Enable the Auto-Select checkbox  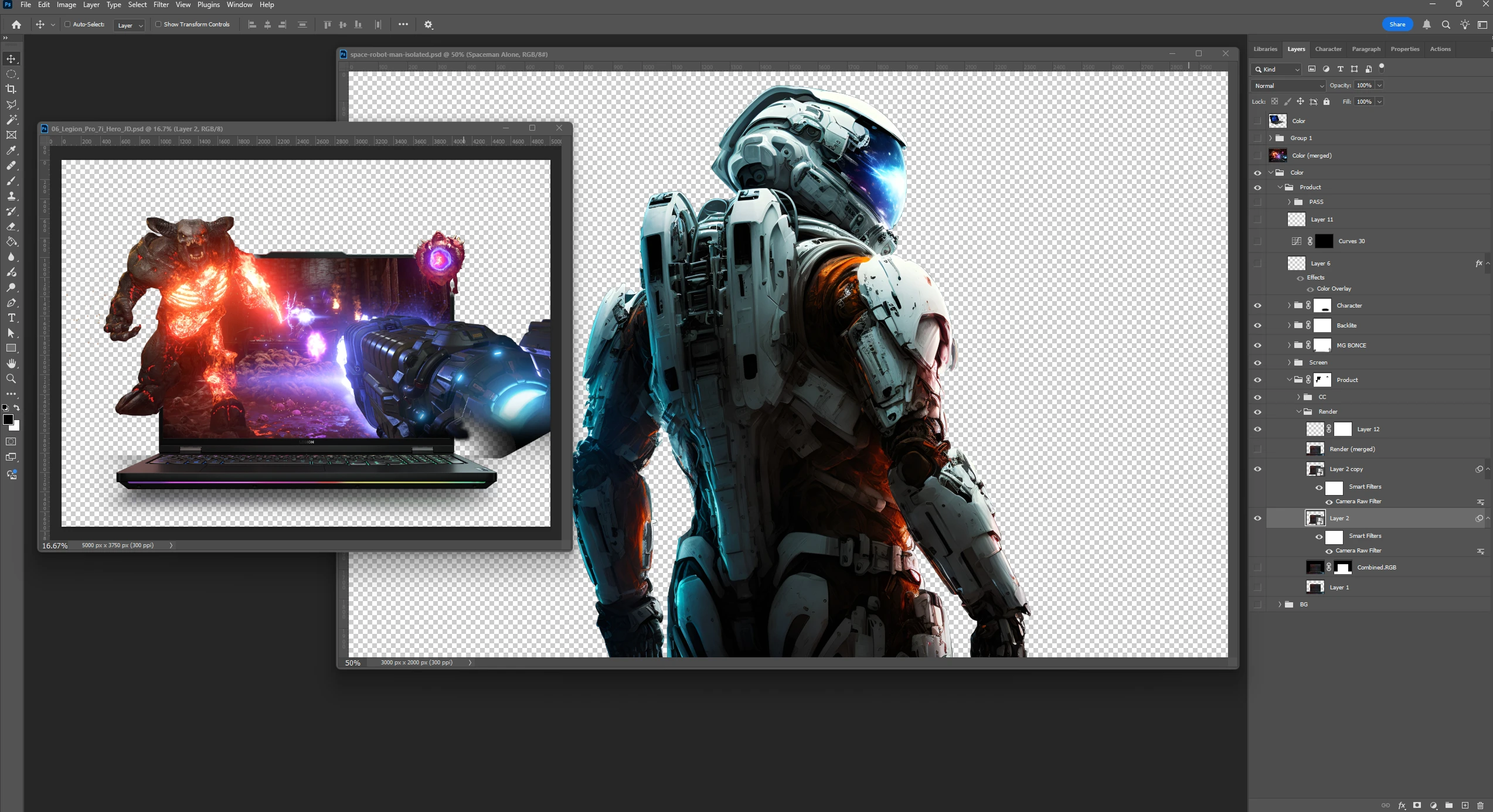[x=67, y=25]
